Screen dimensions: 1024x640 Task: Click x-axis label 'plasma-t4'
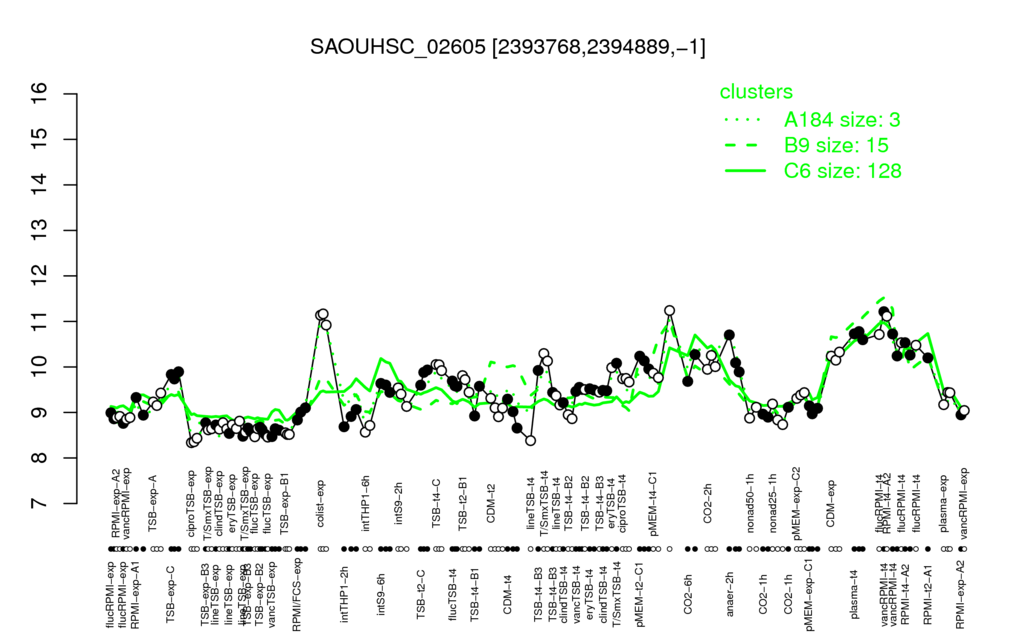point(853,594)
